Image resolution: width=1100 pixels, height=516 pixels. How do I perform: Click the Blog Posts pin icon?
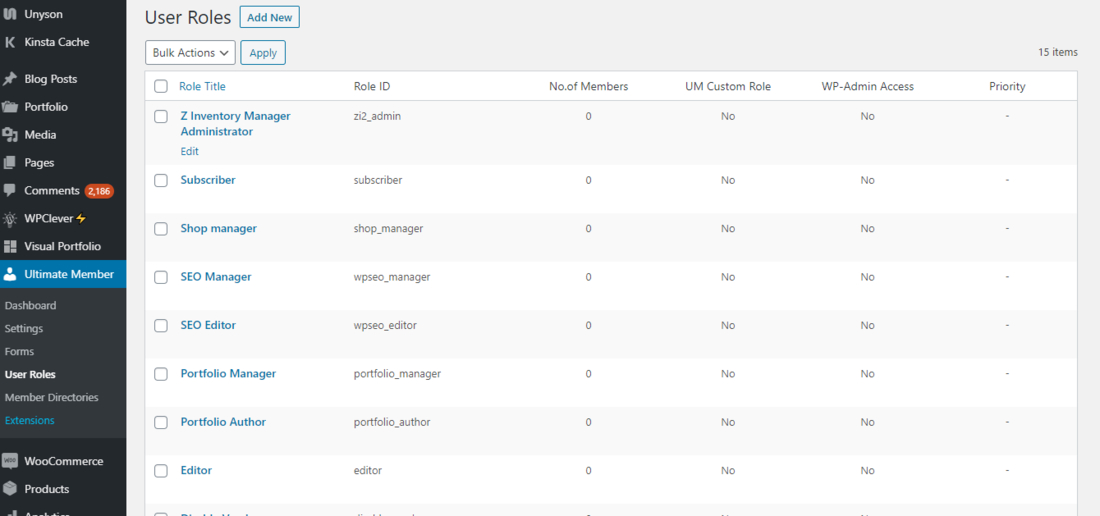point(10,79)
